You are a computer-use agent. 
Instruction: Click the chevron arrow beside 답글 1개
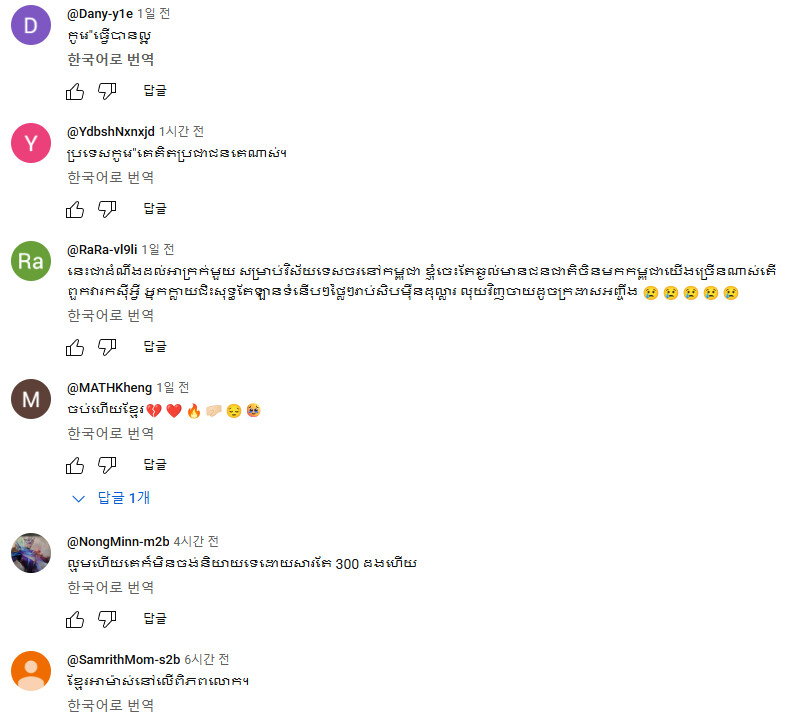pos(78,499)
